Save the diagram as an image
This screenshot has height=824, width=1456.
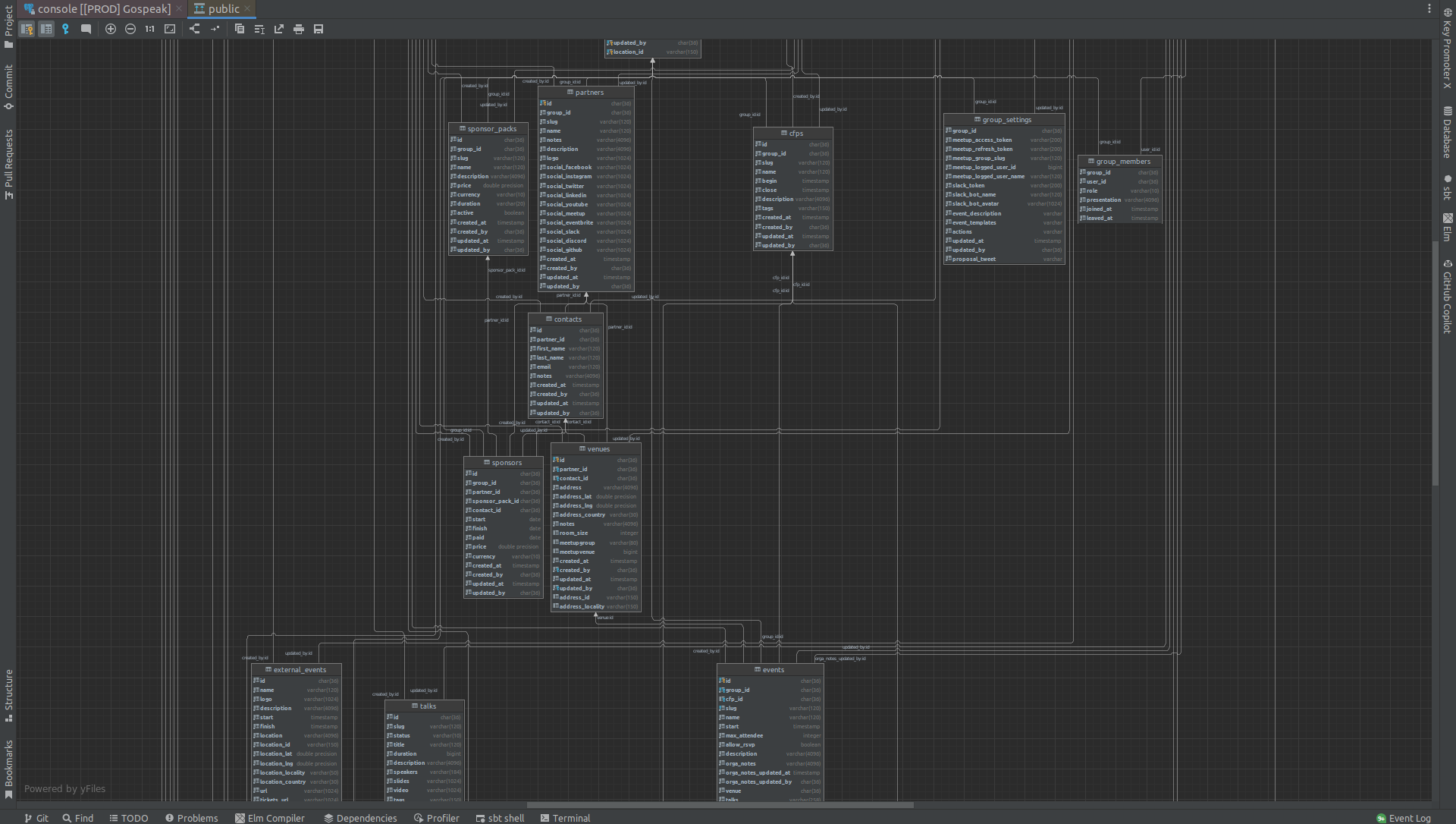318,29
